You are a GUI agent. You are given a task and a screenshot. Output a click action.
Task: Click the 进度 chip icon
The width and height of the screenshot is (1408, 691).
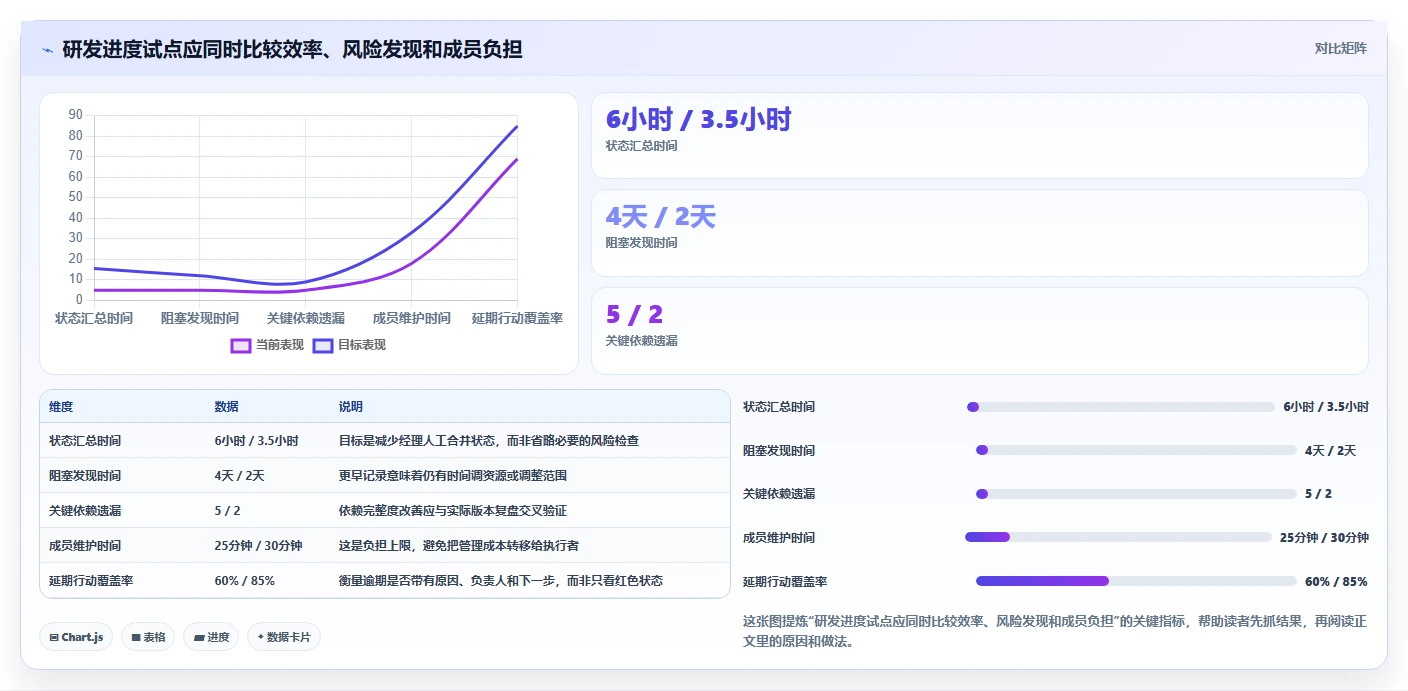tap(199, 637)
